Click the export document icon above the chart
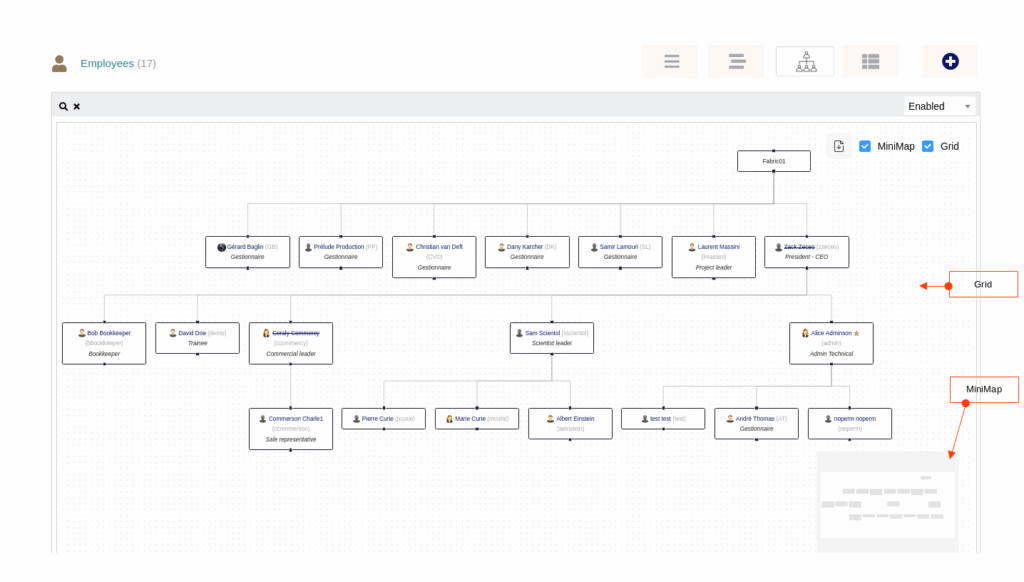The image size is (1024, 582). [838, 145]
